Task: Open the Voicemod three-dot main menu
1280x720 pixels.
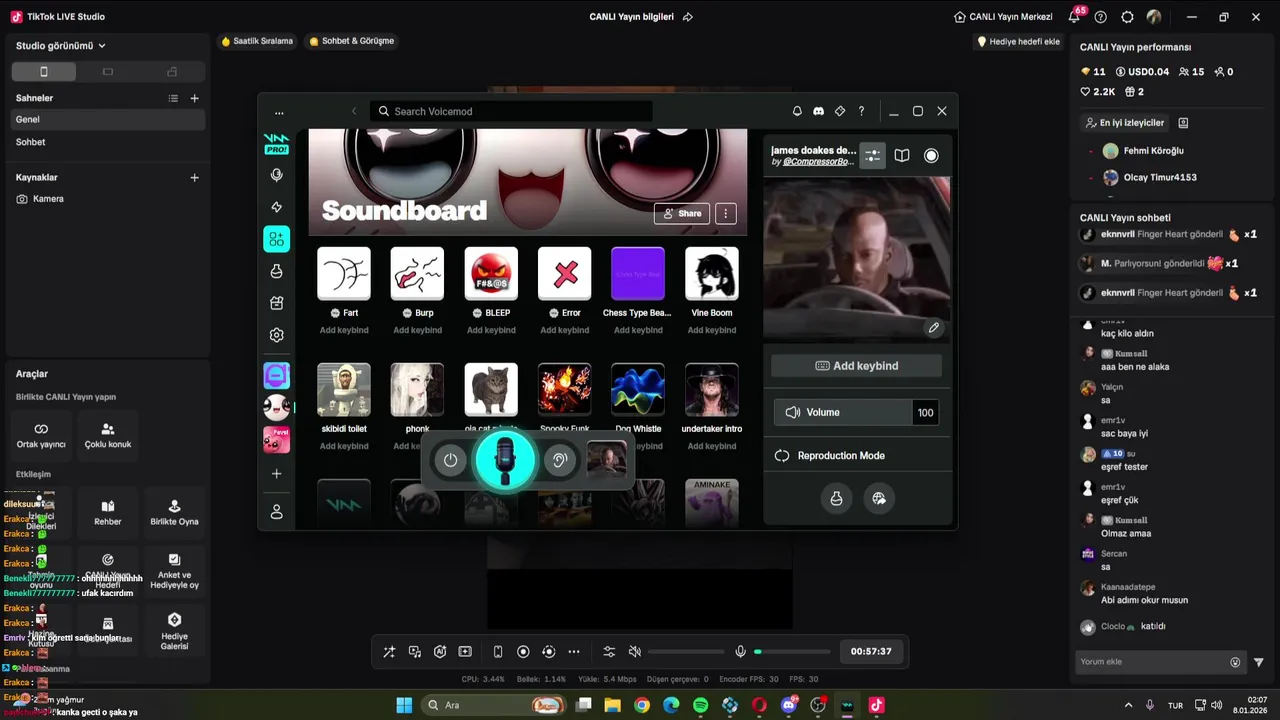Action: (279, 112)
